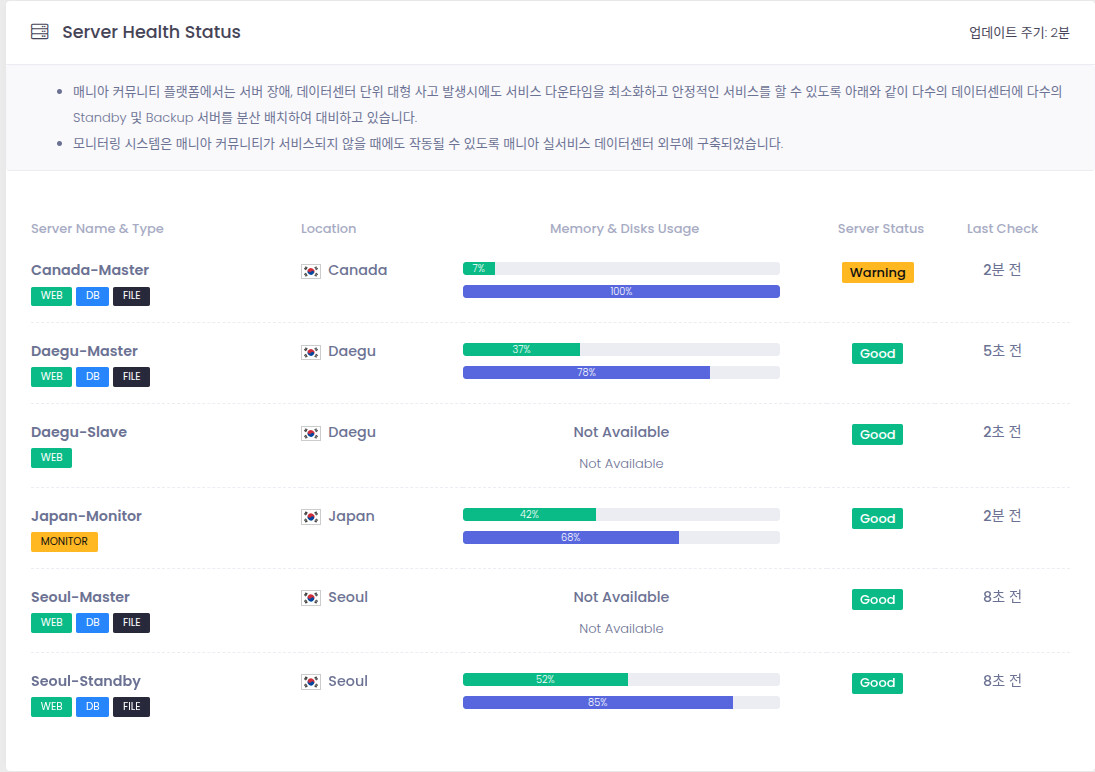Click Daegu-Master's 37% memory usage bar
The image size is (1095, 772).
point(521,349)
